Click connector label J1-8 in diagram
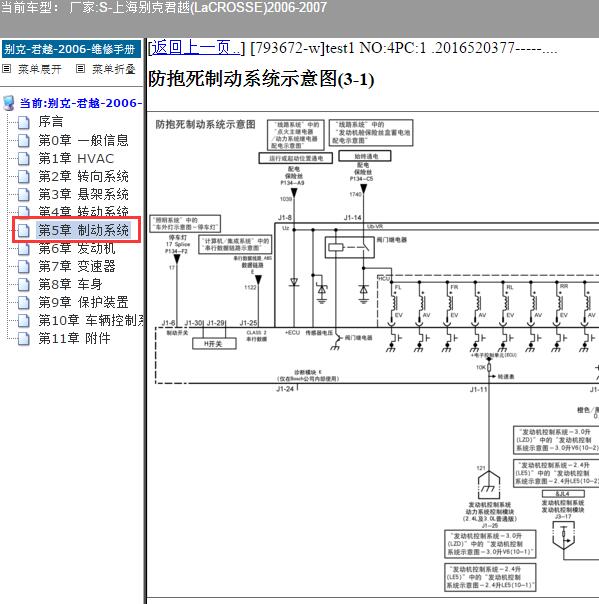The height and width of the screenshot is (604, 599). pyautogui.click(x=285, y=218)
